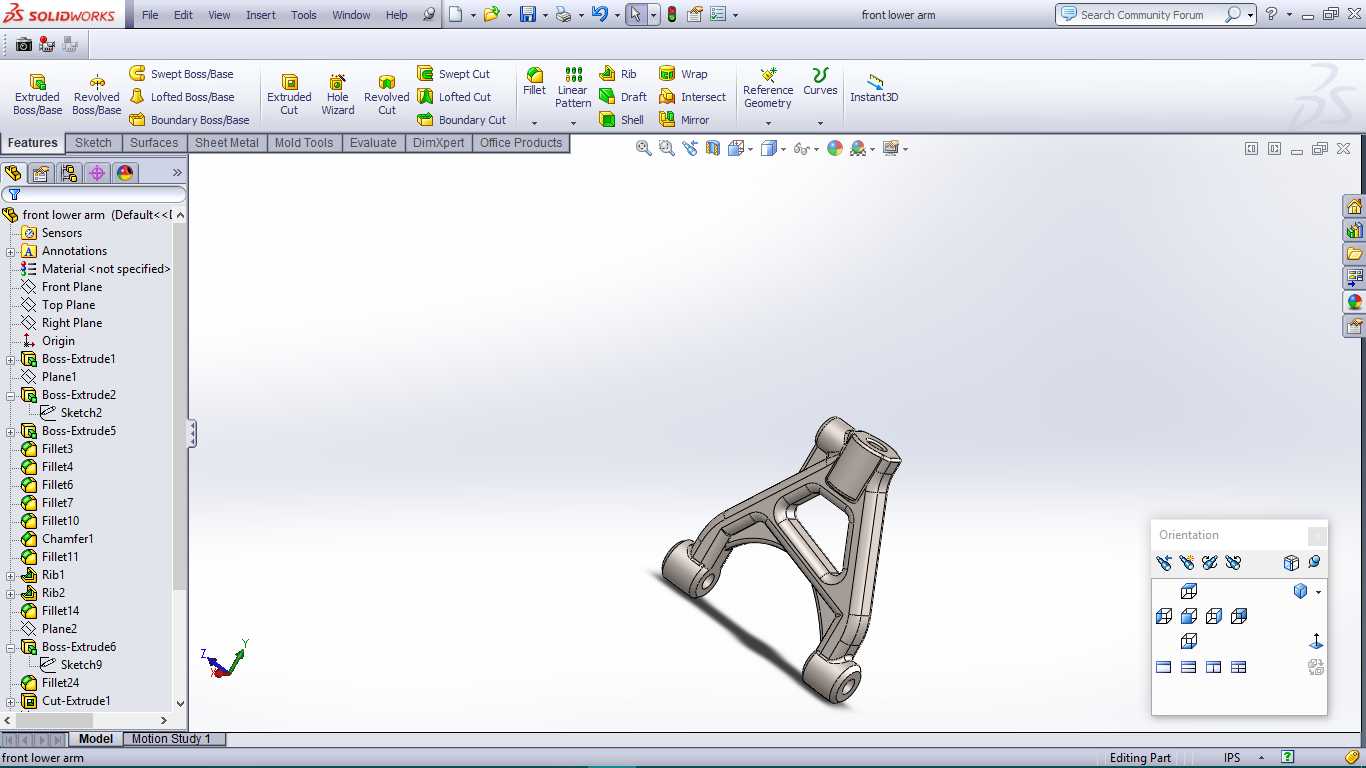The width and height of the screenshot is (1366, 768).
Task: Open the ConfigurationManager tab icon
Action: click(69, 173)
